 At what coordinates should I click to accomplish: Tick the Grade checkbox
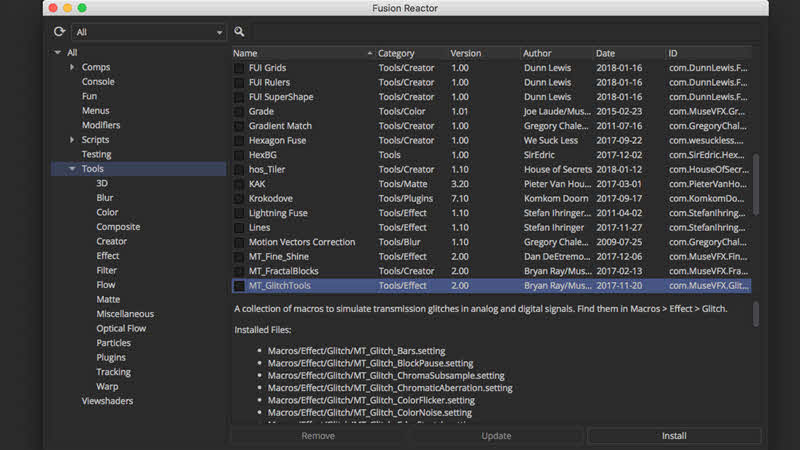pyautogui.click(x=239, y=111)
